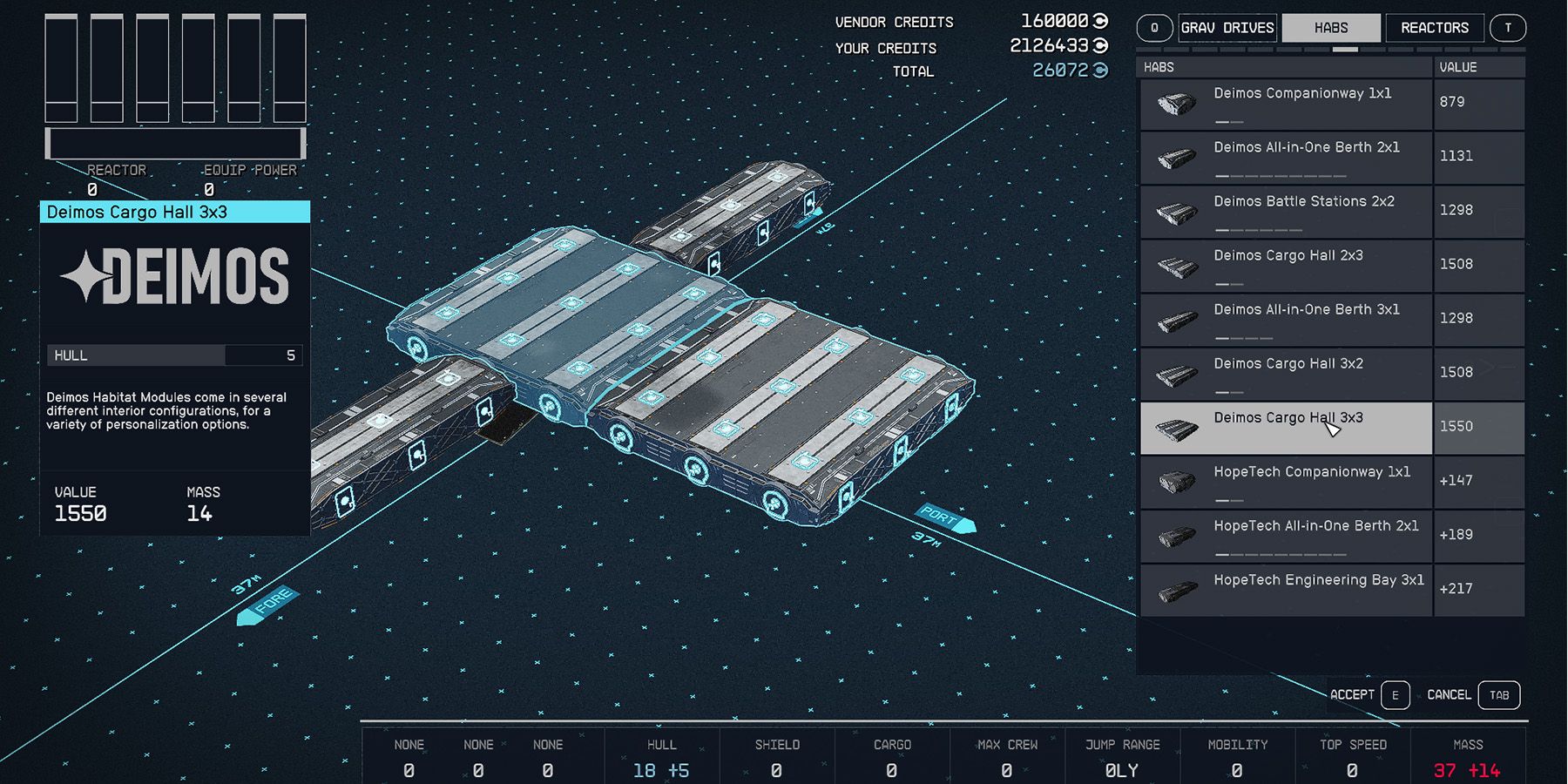This screenshot has width=1568, height=784.
Task: Click the Deimos Companionway 1x1 thumbnail
Action: pyautogui.click(x=1178, y=102)
